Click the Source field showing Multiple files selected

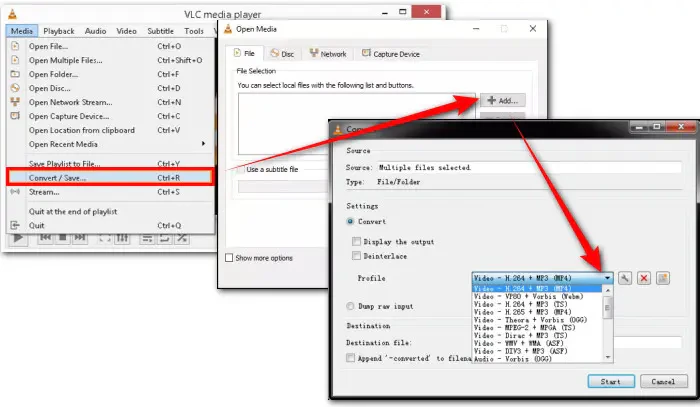[529, 167]
